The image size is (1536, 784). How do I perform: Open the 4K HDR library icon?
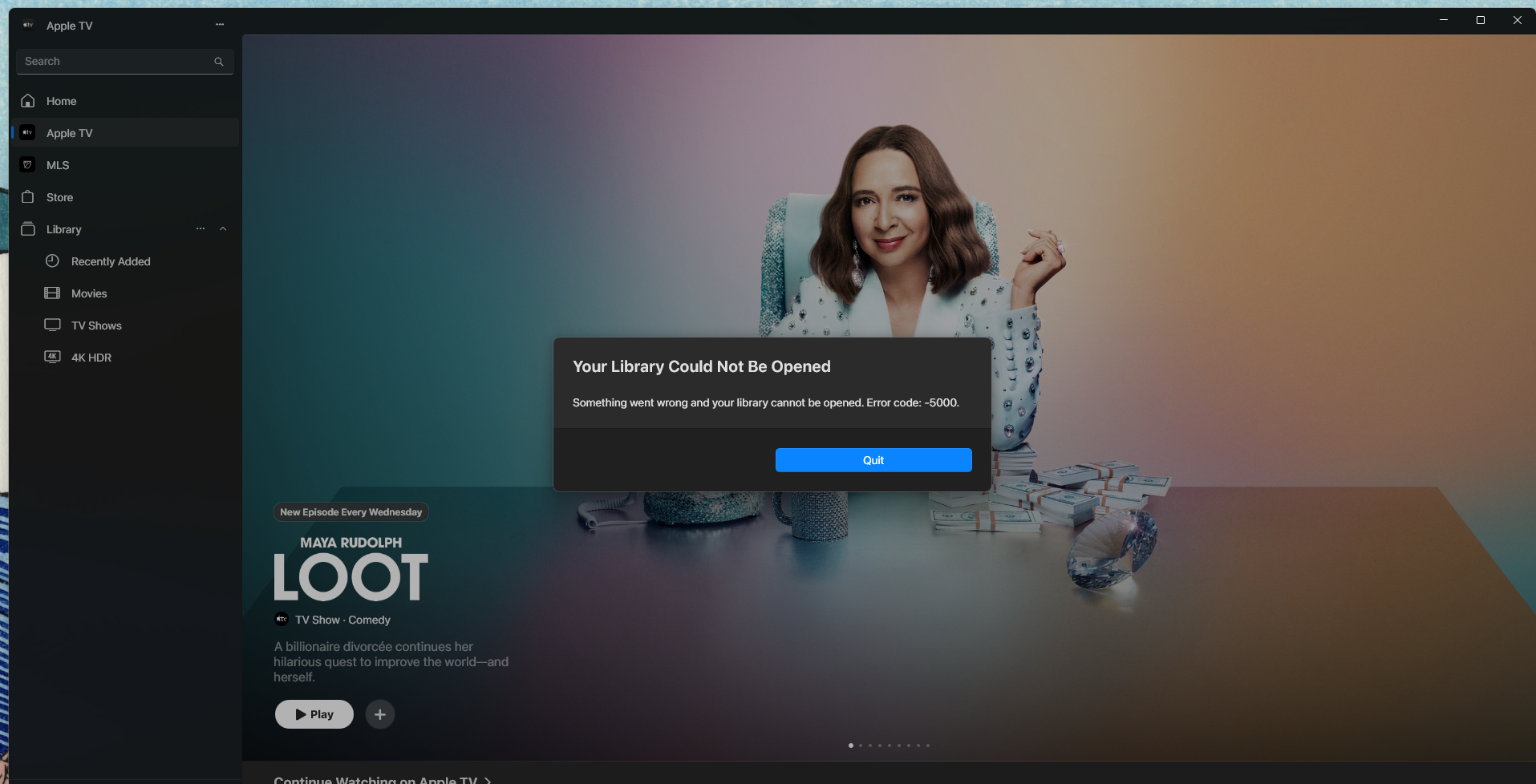click(52, 358)
